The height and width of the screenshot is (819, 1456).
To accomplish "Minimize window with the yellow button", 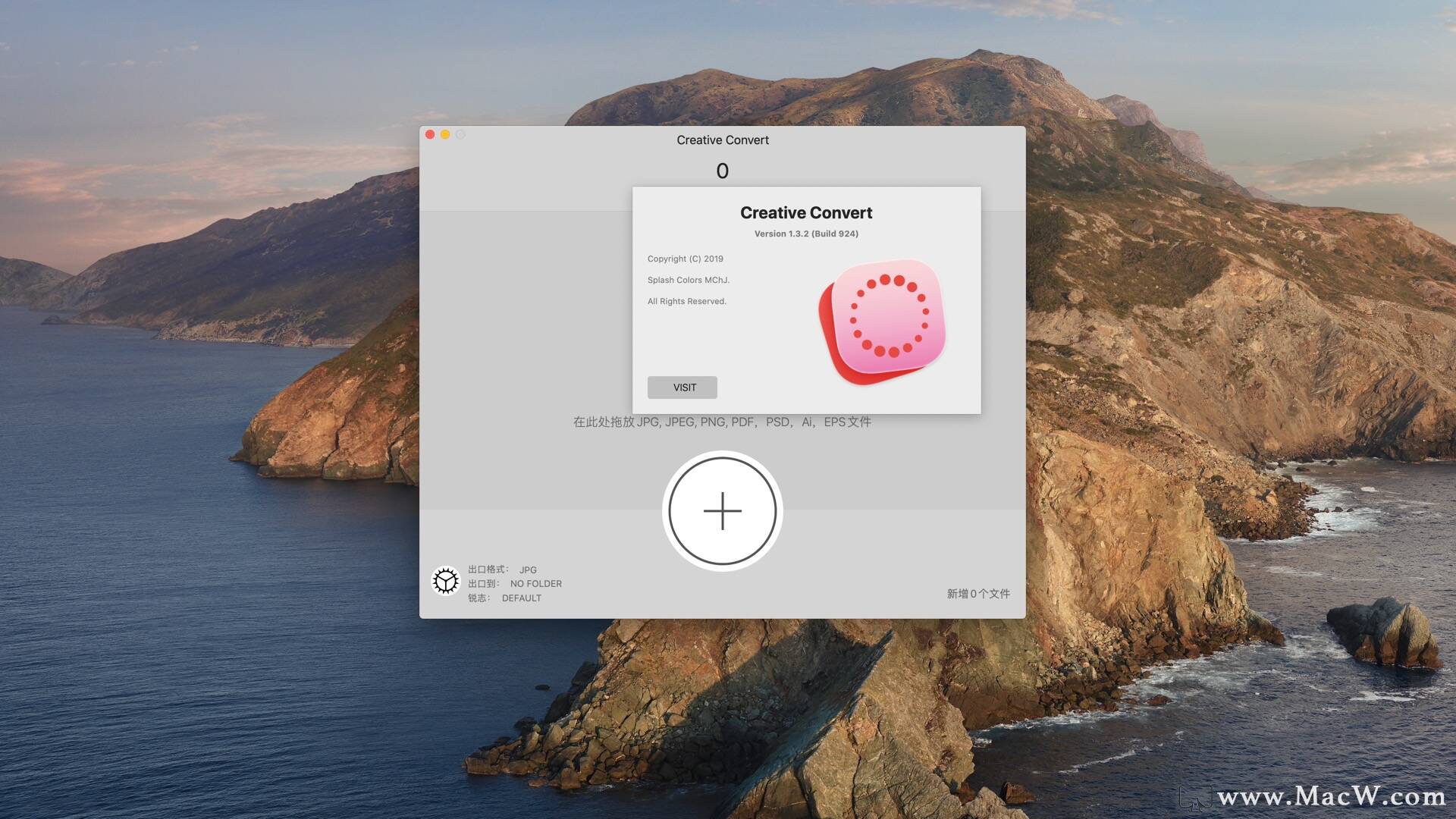I will (x=445, y=135).
